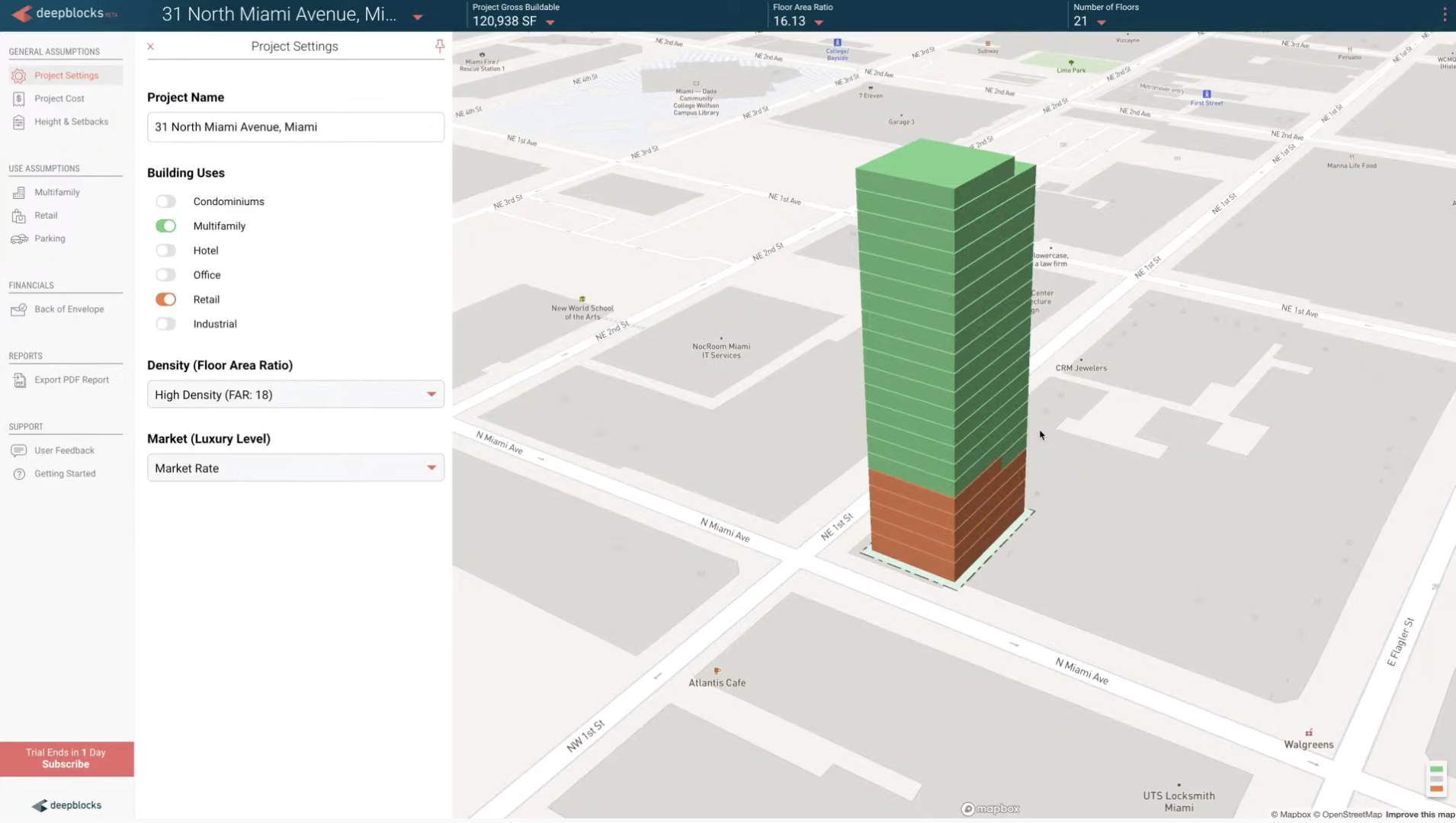Click the Limo Park marker on map

click(1071, 62)
